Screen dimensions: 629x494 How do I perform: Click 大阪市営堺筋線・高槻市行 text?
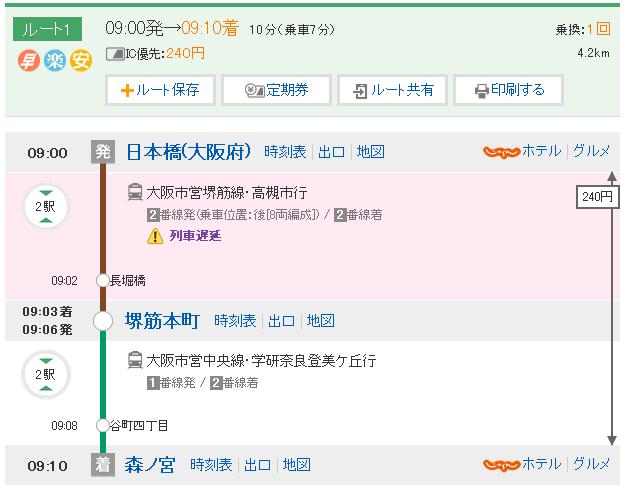(227, 193)
